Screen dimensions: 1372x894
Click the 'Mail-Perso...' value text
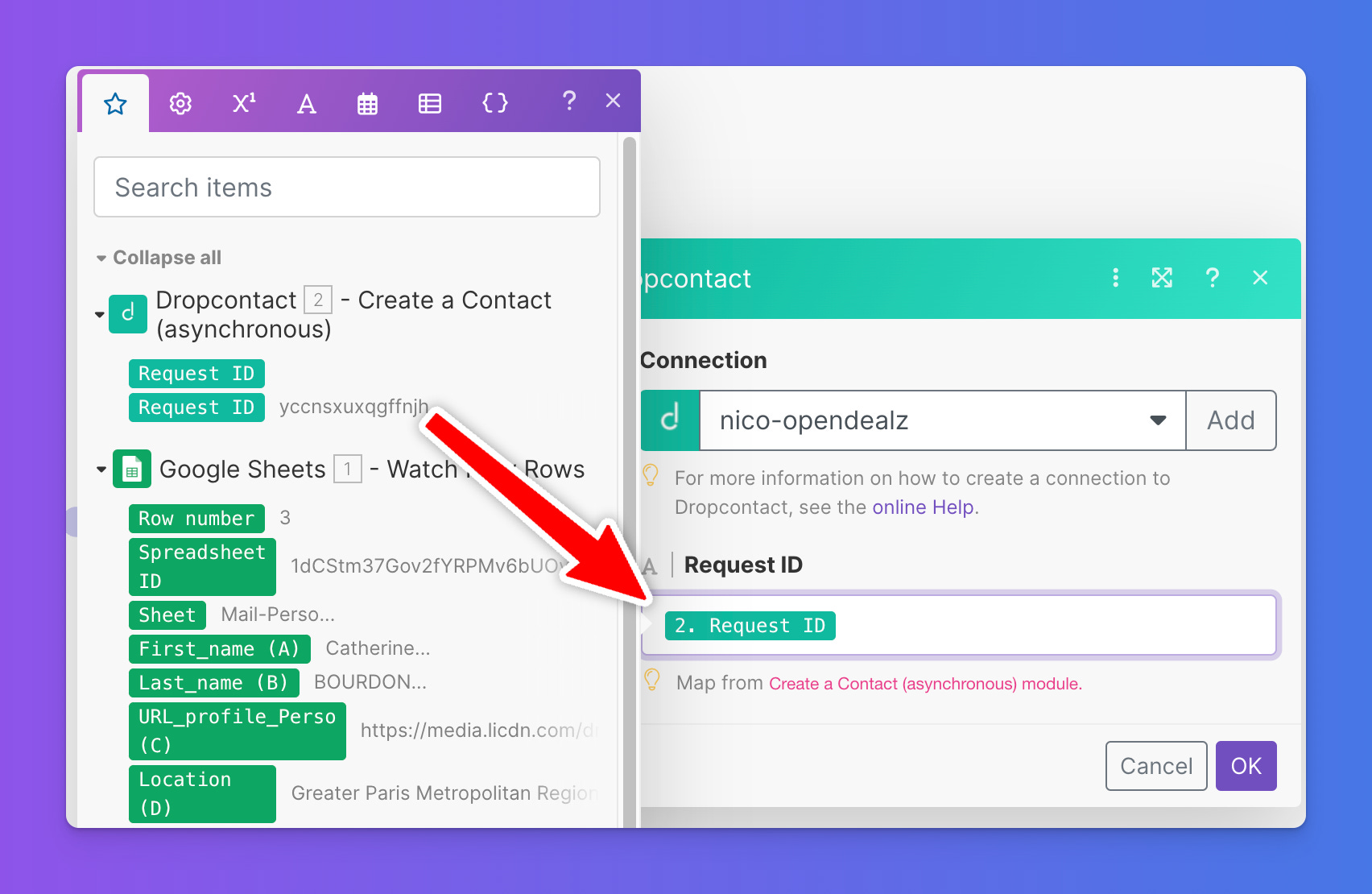(x=278, y=615)
